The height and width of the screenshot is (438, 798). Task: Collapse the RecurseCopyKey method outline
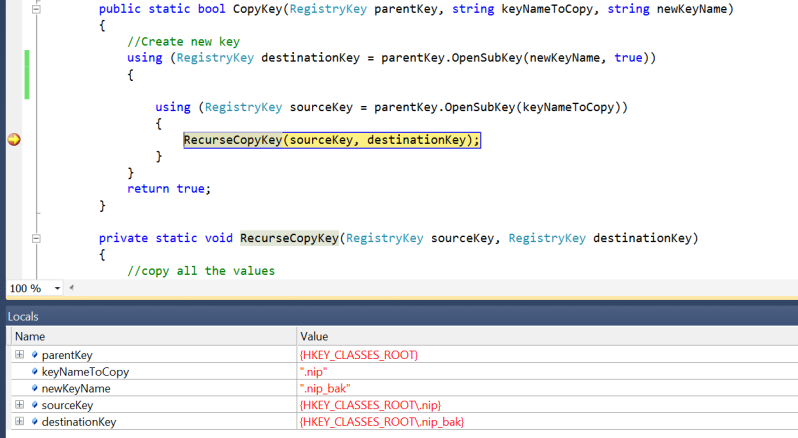tap(36, 238)
